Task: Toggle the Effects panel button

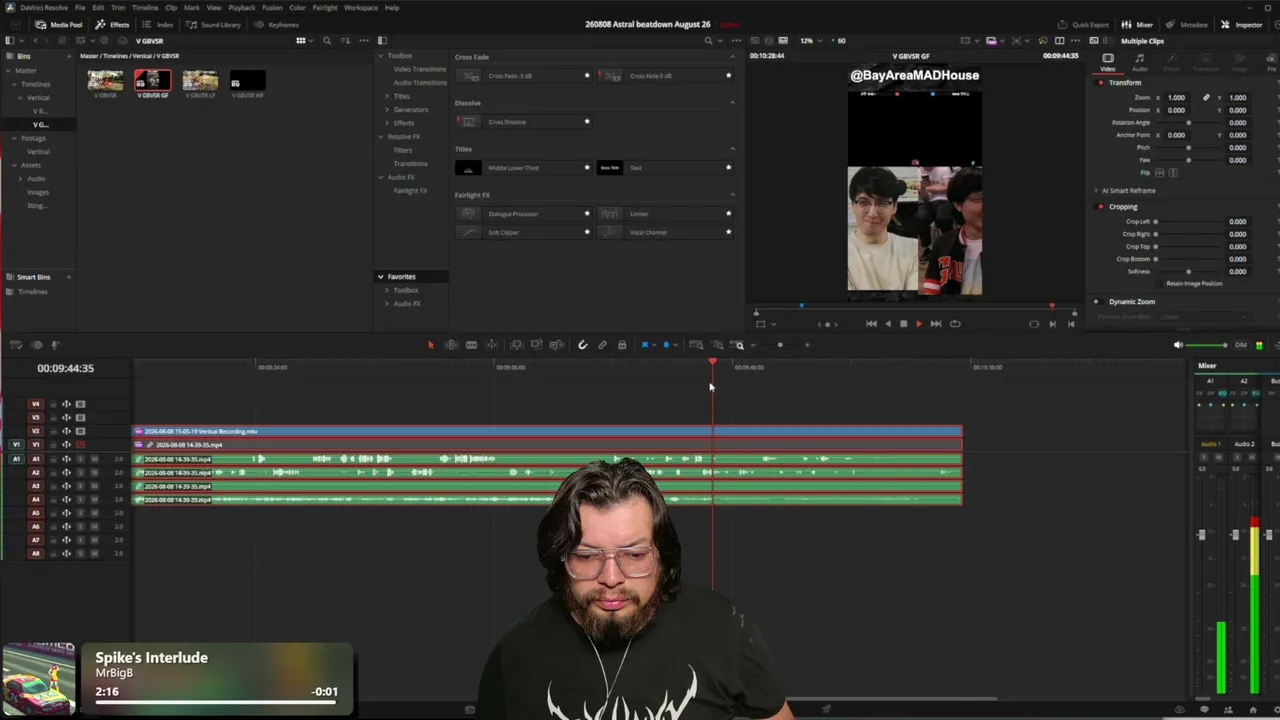Action: (x=113, y=25)
